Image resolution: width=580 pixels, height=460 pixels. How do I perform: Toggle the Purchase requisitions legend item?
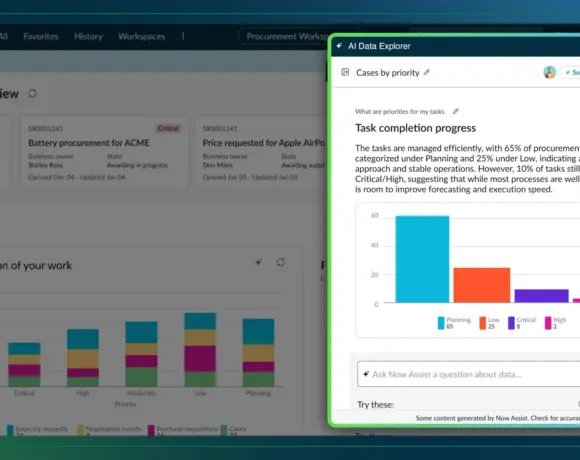[x=183, y=429]
